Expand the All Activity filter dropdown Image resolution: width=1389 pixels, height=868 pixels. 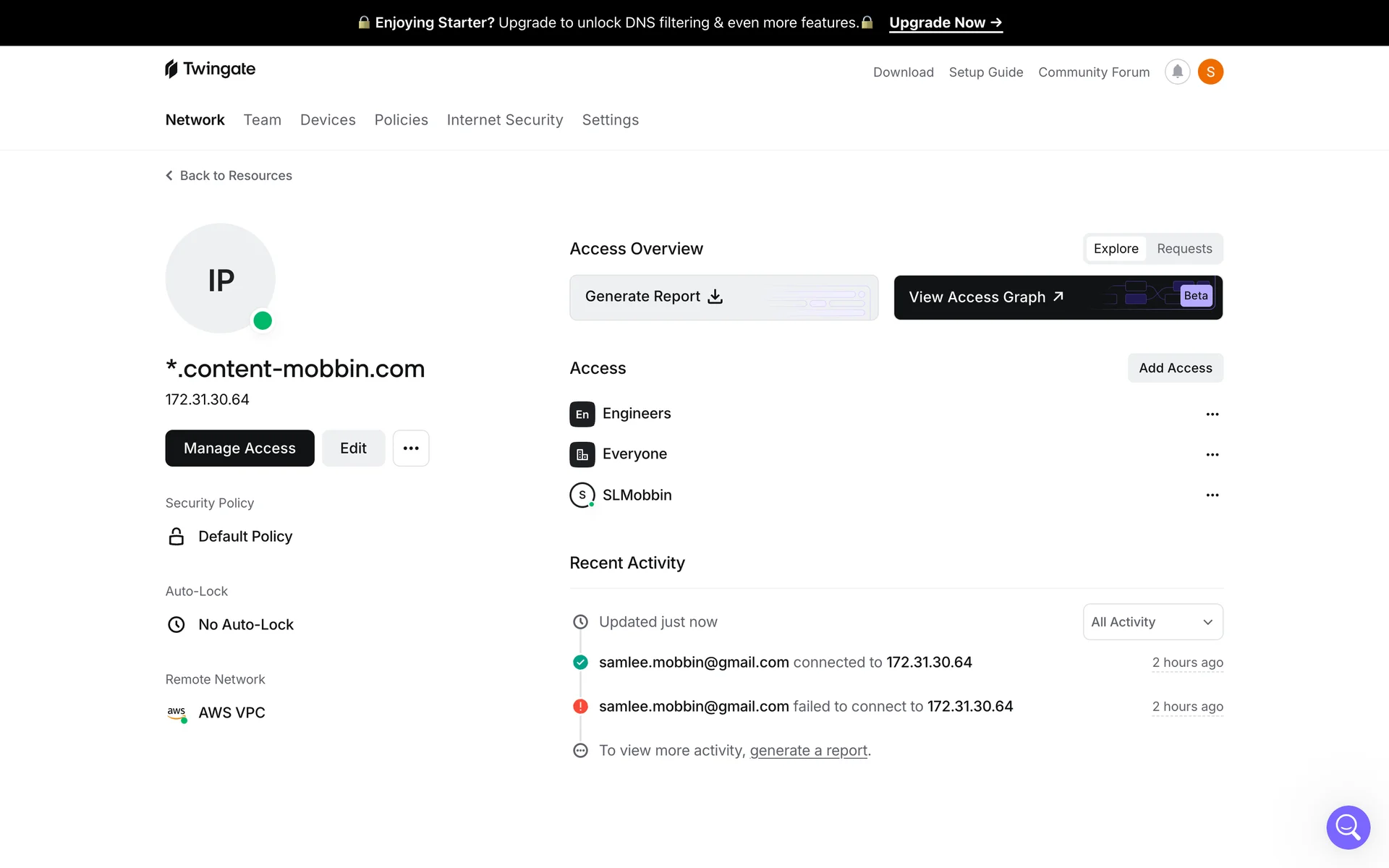[x=1152, y=622]
